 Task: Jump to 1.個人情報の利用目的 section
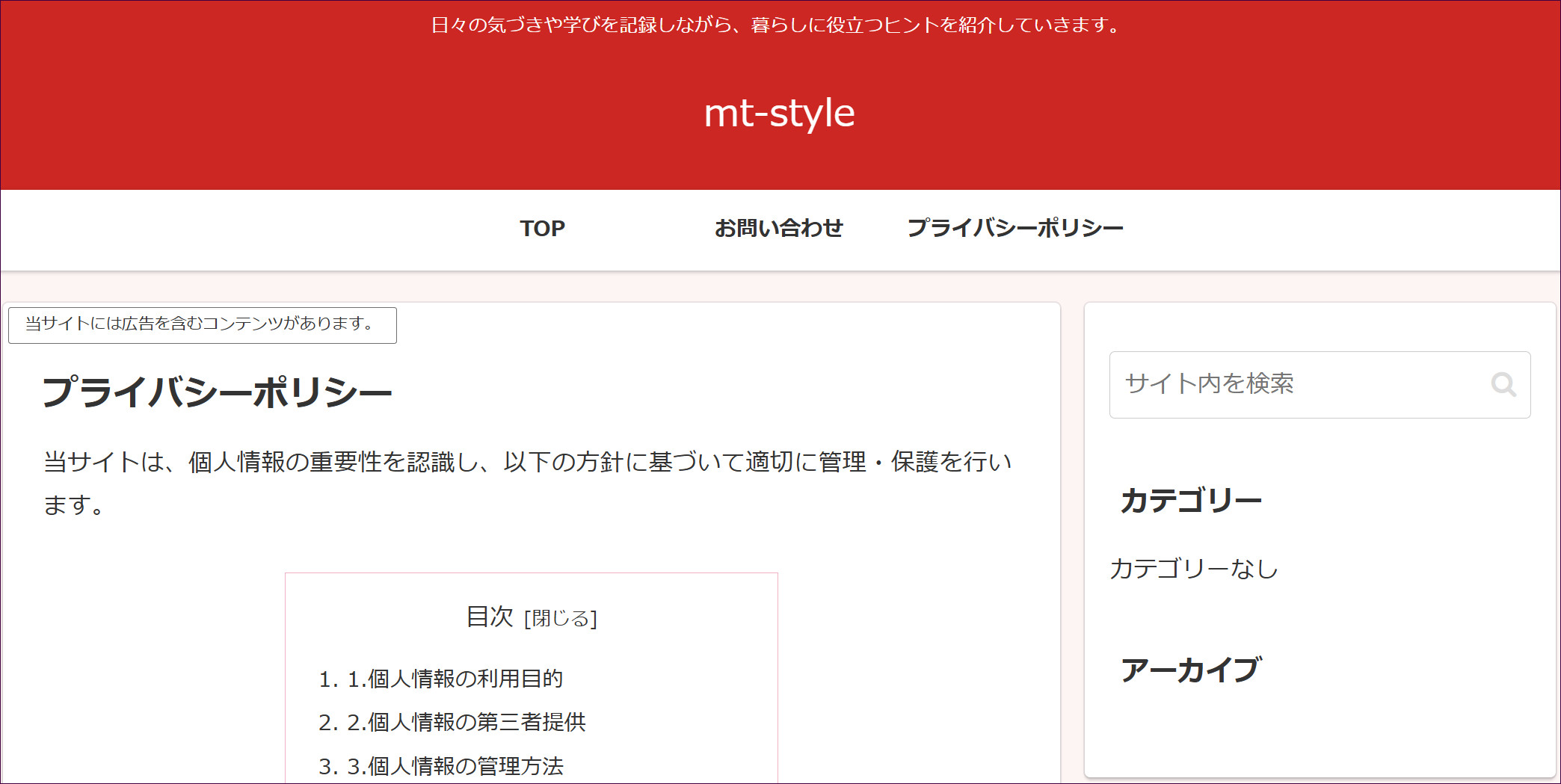point(455,679)
